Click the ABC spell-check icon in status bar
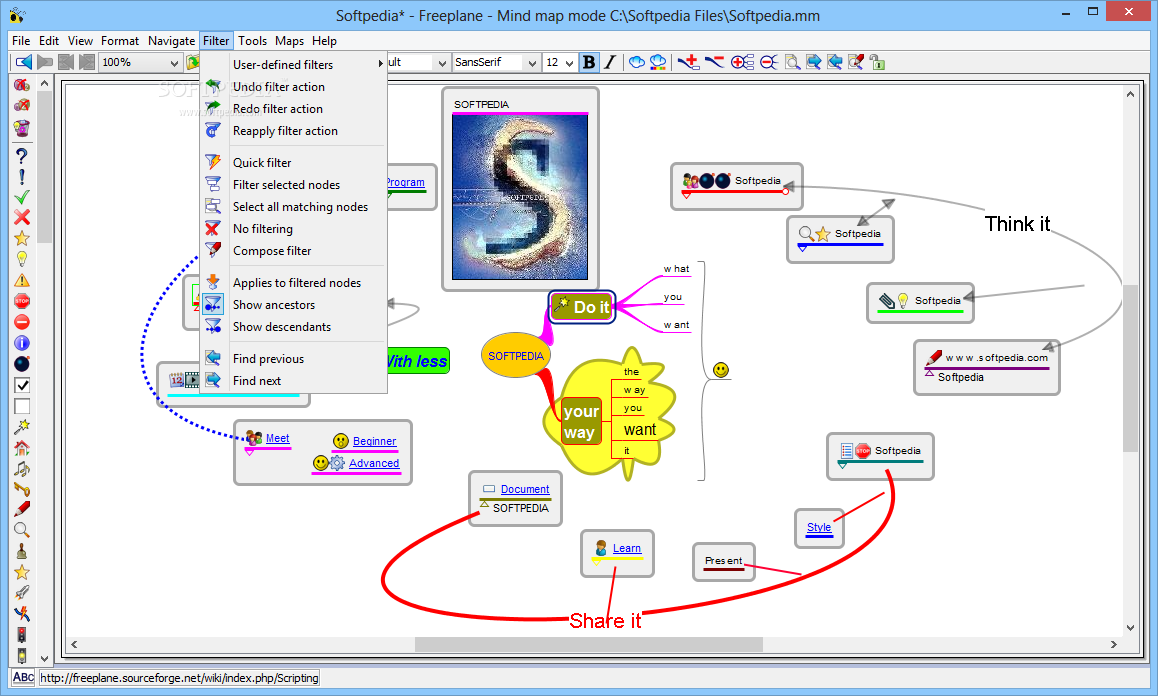 coord(23,677)
